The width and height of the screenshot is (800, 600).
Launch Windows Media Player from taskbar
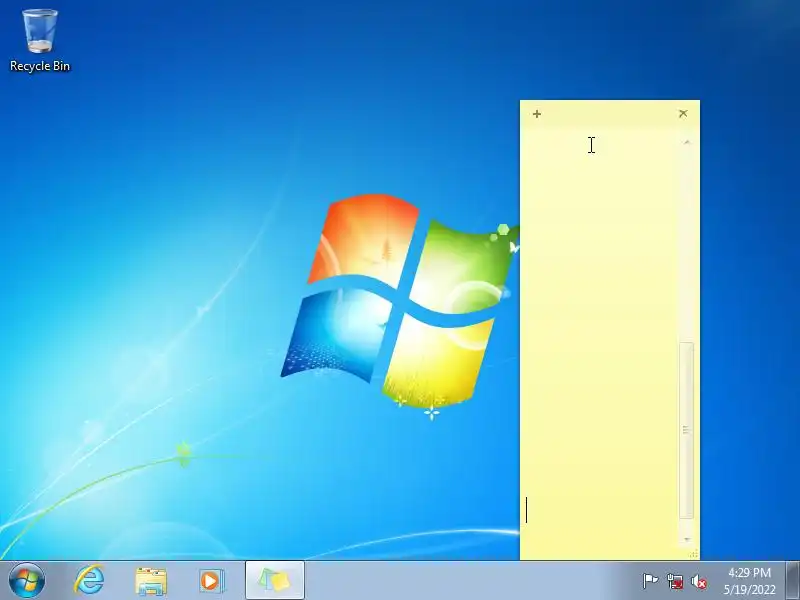[211, 581]
